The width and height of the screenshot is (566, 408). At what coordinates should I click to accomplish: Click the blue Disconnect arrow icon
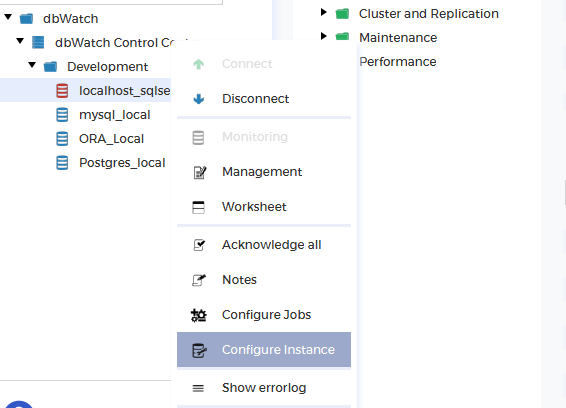coord(199,99)
